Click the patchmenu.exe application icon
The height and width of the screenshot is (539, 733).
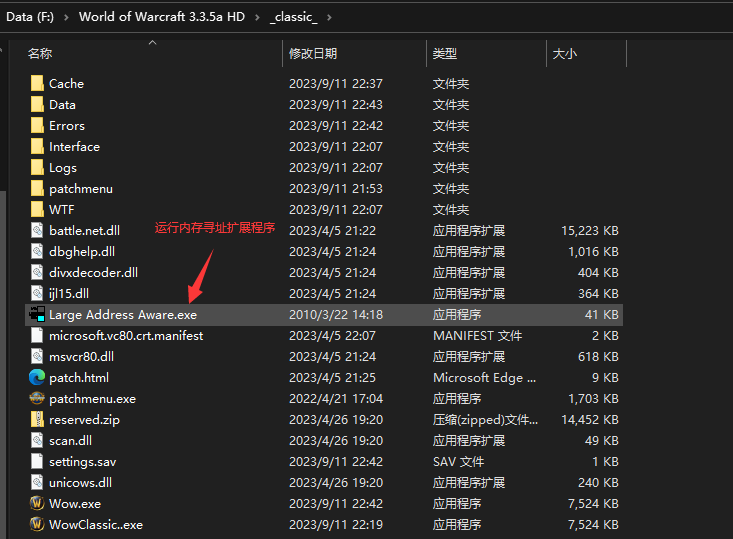click(37, 398)
